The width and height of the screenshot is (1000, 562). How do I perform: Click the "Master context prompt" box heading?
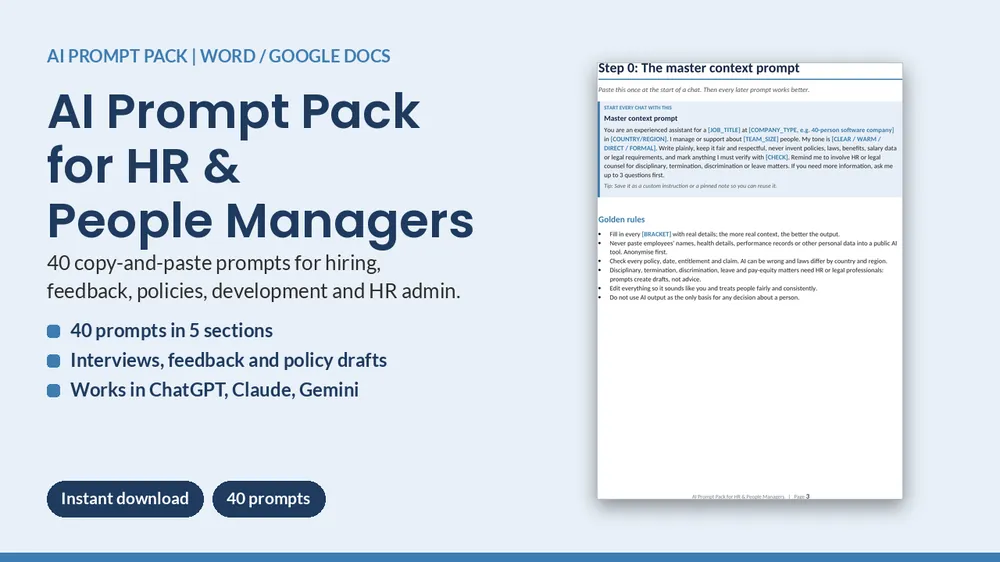point(640,118)
